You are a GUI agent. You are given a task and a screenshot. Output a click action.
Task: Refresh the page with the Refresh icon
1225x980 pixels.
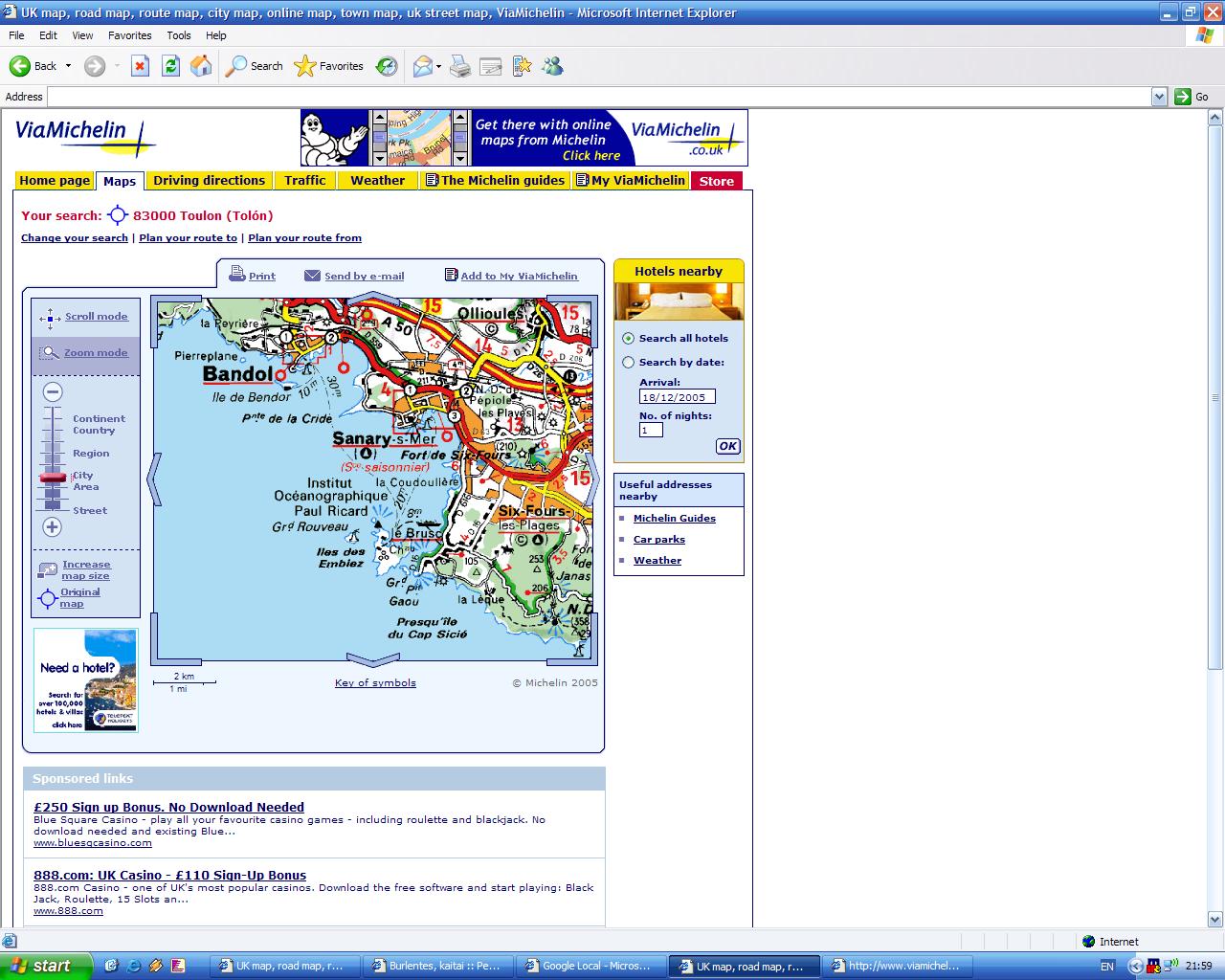(x=170, y=66)
